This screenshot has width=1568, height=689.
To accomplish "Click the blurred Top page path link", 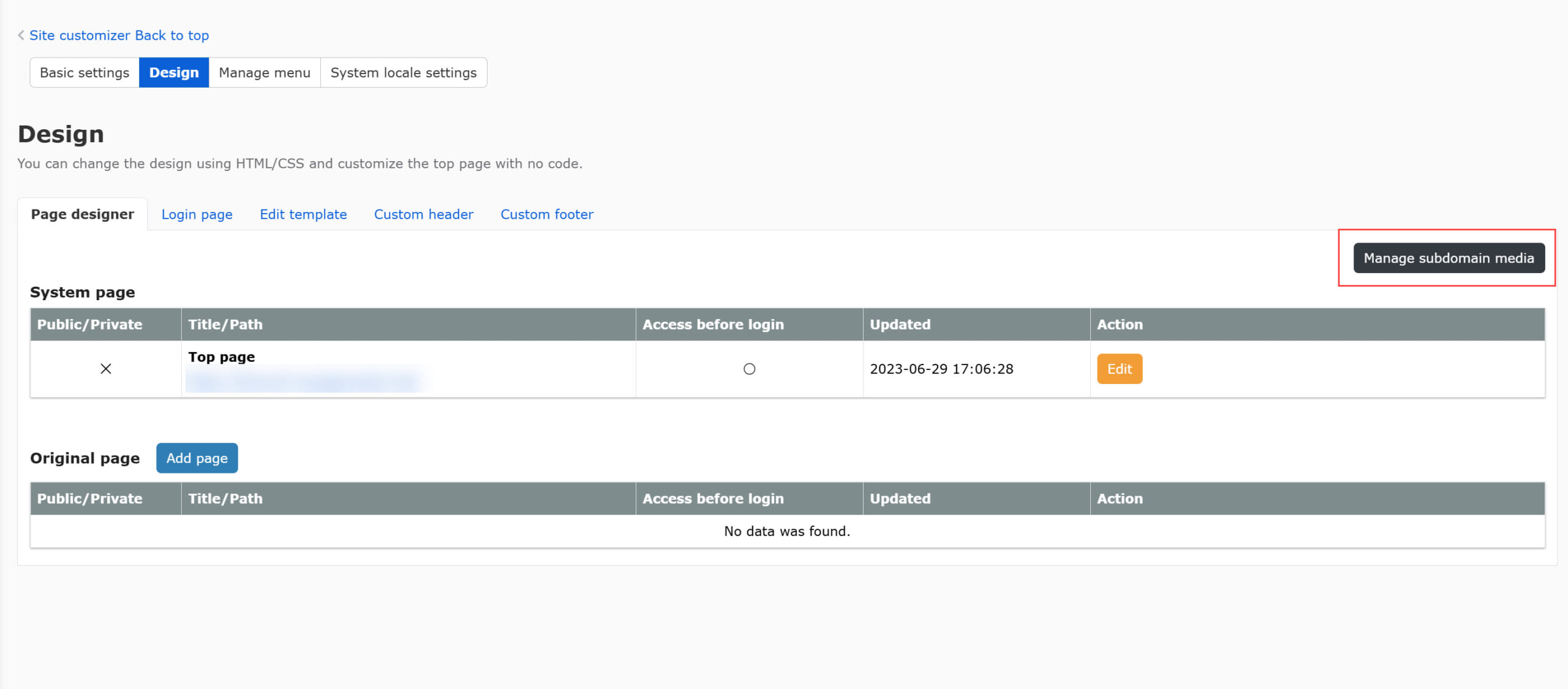I will click(304, 382).
